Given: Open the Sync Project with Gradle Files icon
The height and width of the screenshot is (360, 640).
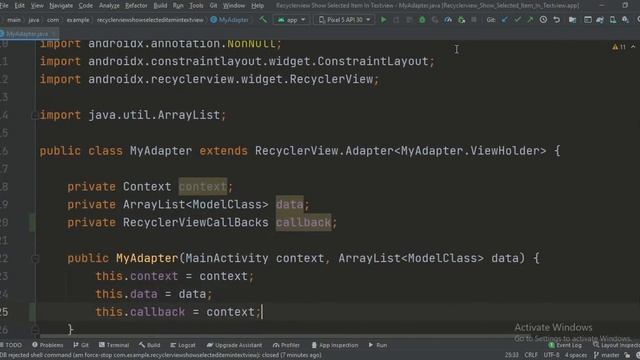Looking at the screenshot, I should pyautogui.click(x=600, y=20).
